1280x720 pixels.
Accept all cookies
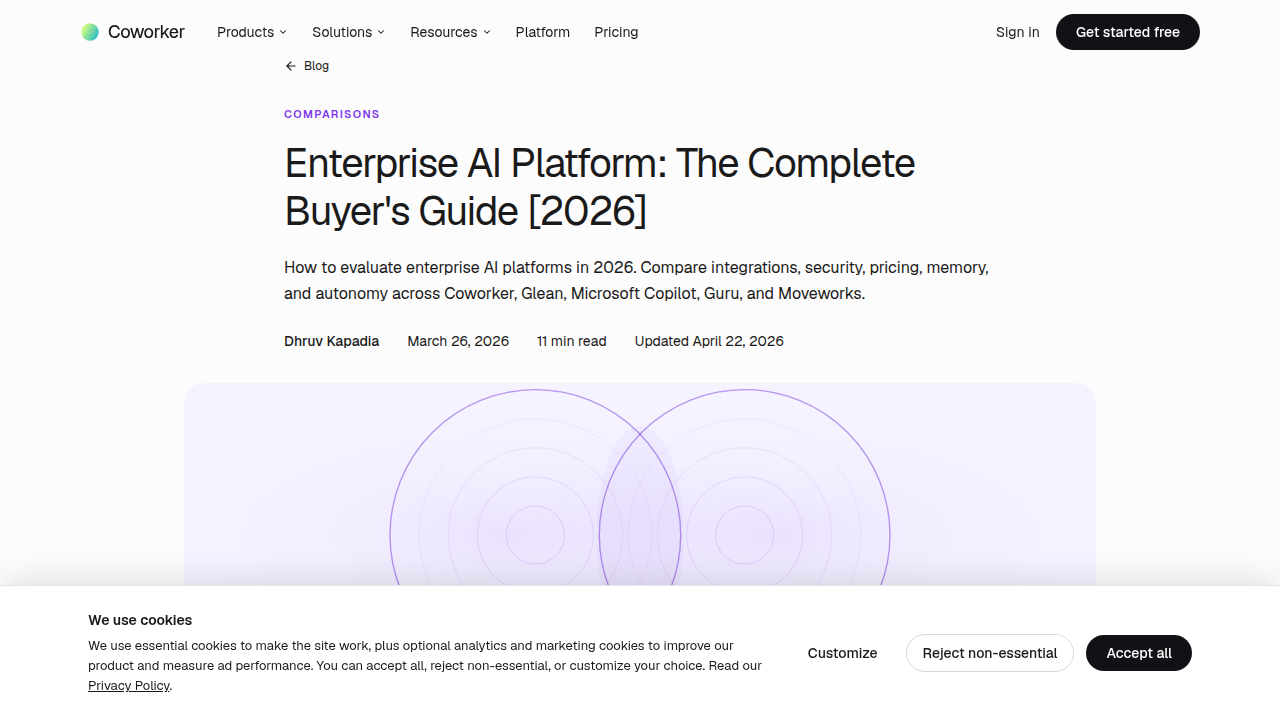point(1139,653)
